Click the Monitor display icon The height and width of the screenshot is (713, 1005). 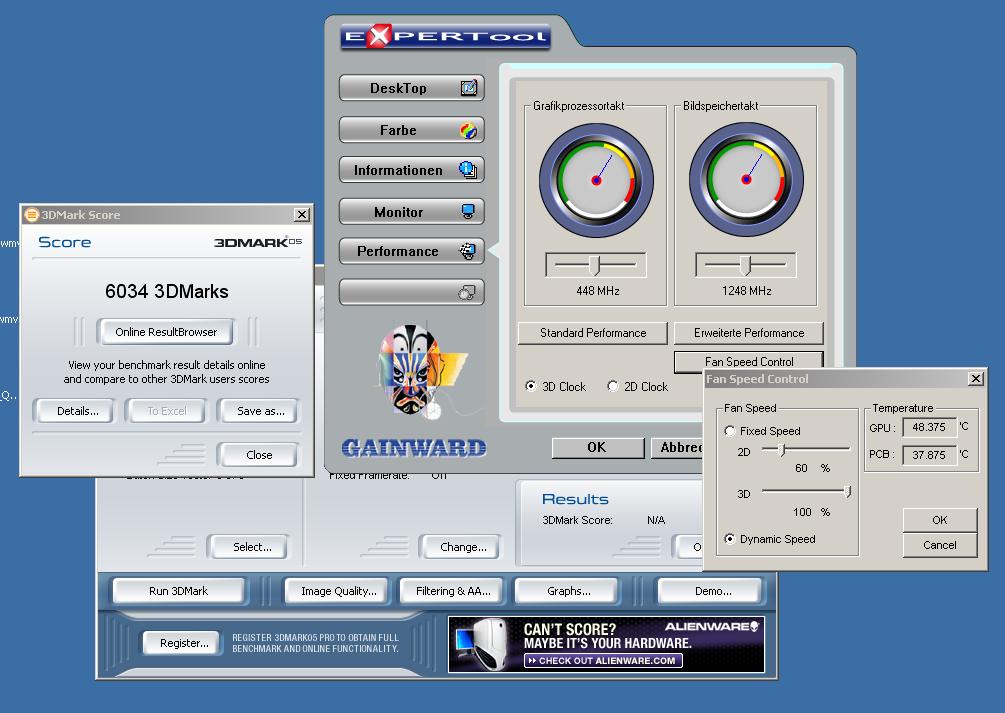(x=469, y=212)
